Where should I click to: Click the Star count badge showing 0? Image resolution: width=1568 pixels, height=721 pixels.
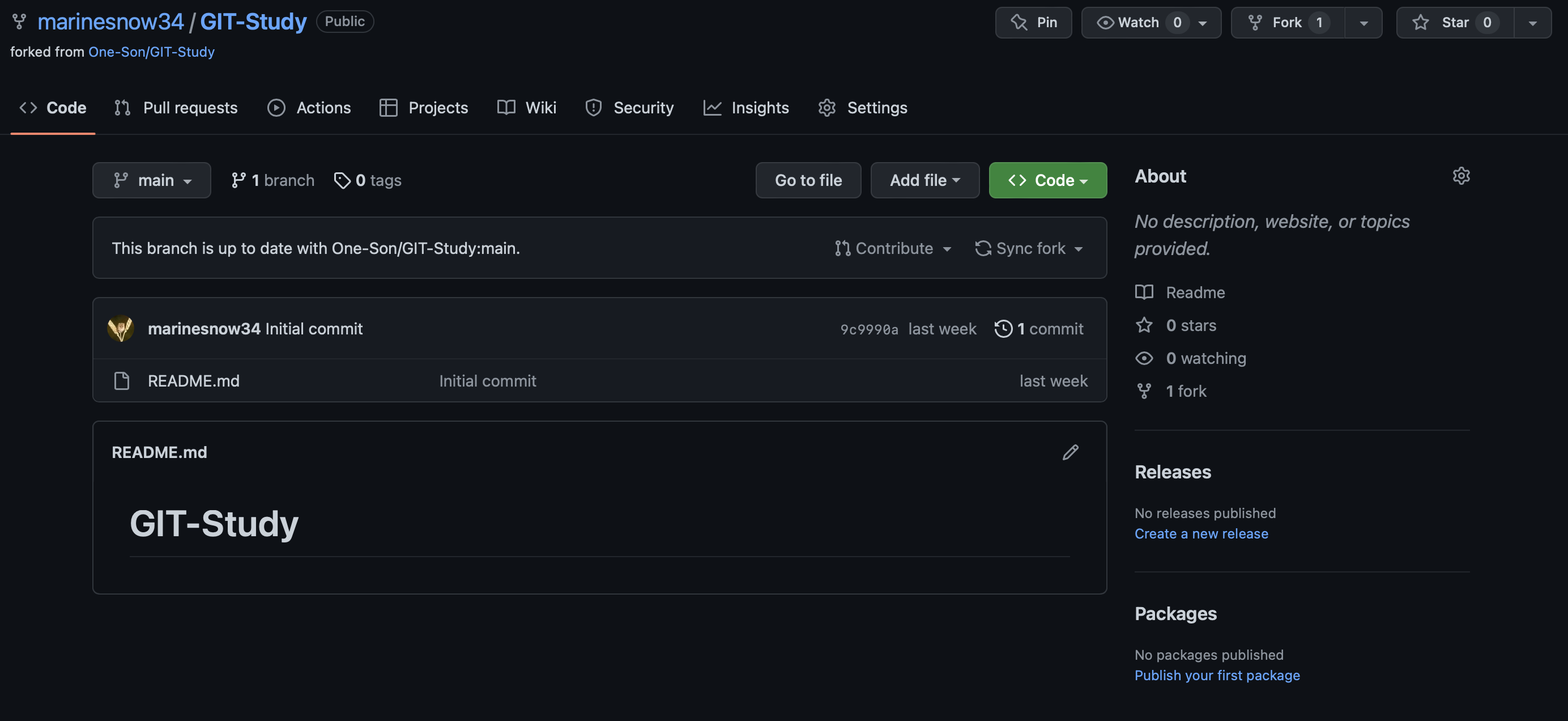(x=1486, y=23)
